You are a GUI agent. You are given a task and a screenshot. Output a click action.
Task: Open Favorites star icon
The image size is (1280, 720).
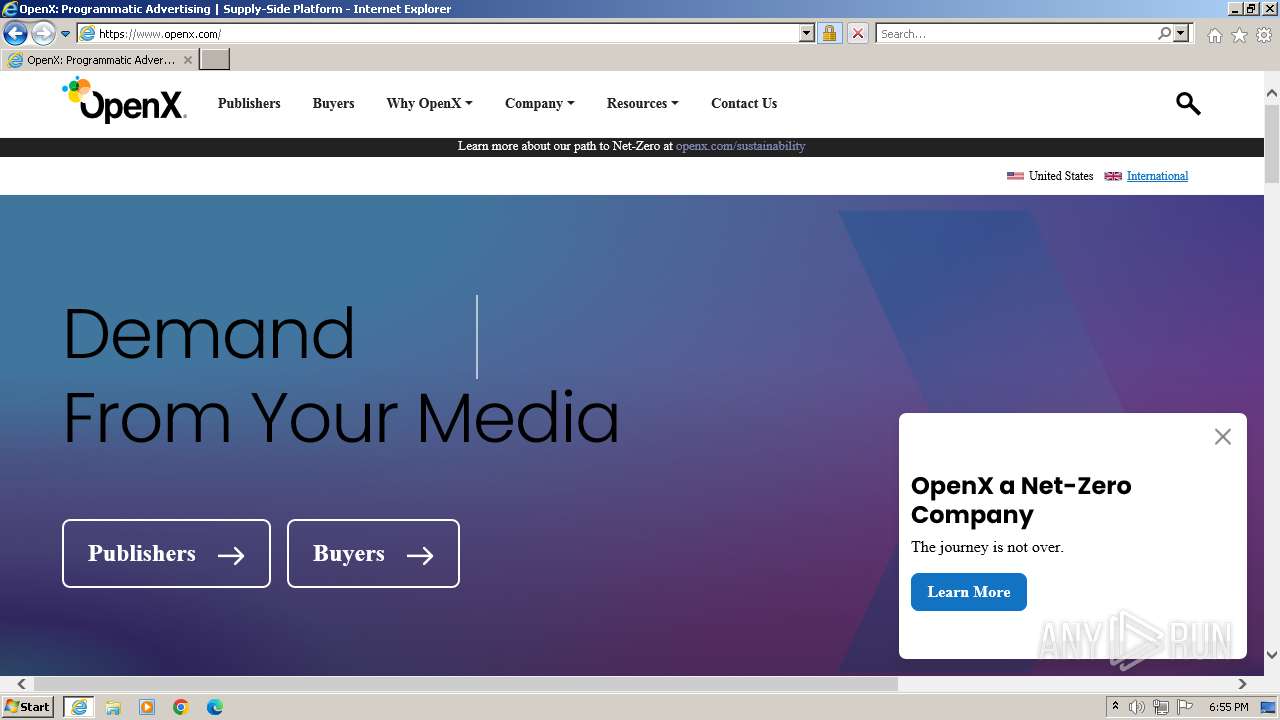(x=1239, y=35)
